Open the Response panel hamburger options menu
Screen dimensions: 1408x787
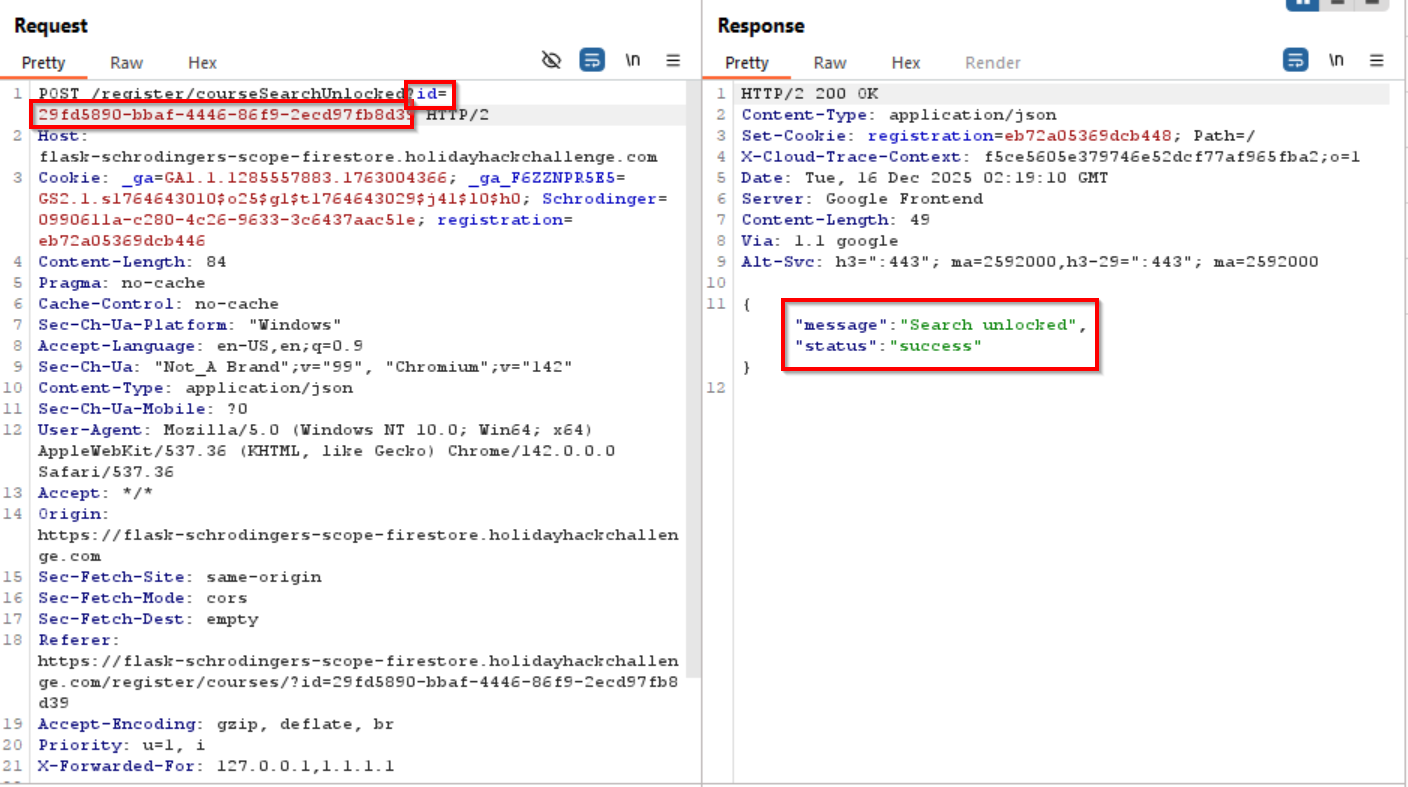coord(1377,61)
